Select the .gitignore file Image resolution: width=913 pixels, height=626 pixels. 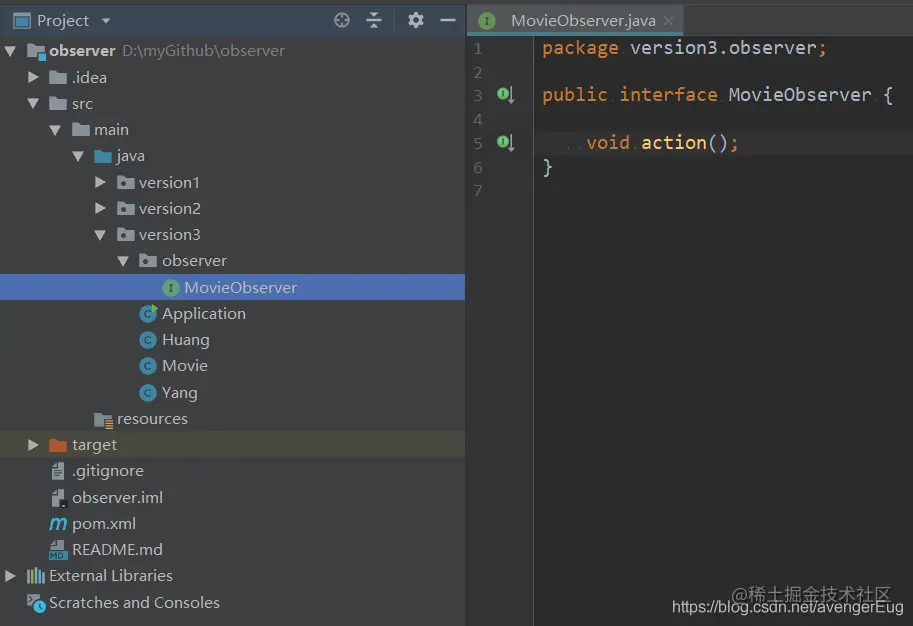[108, 471]
